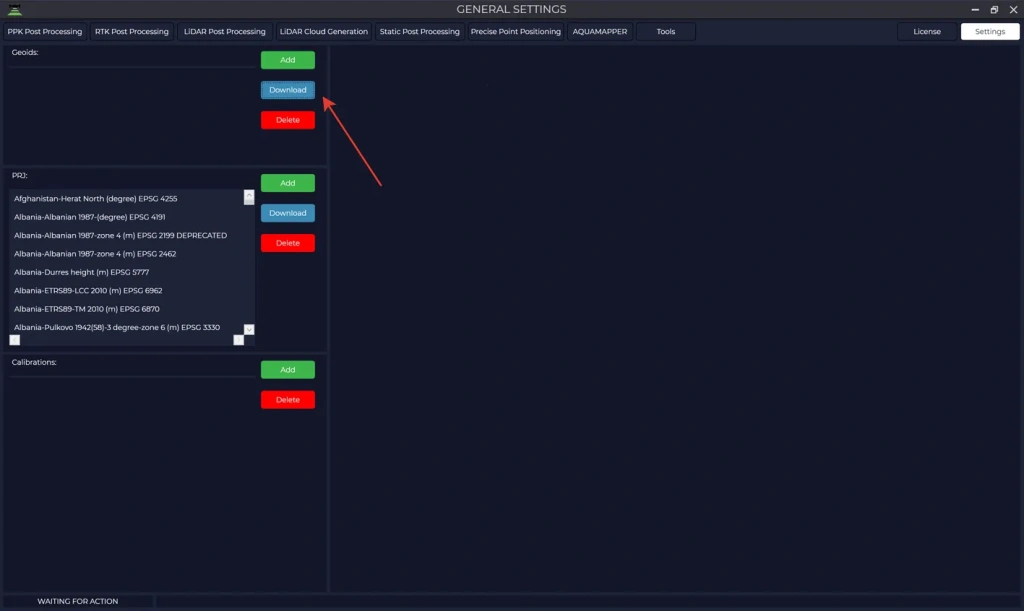The width and height of the screenshot is (1024, 611).
Task: Add a new geoid file
Action: pyautogui.click(x=288, y=60)
